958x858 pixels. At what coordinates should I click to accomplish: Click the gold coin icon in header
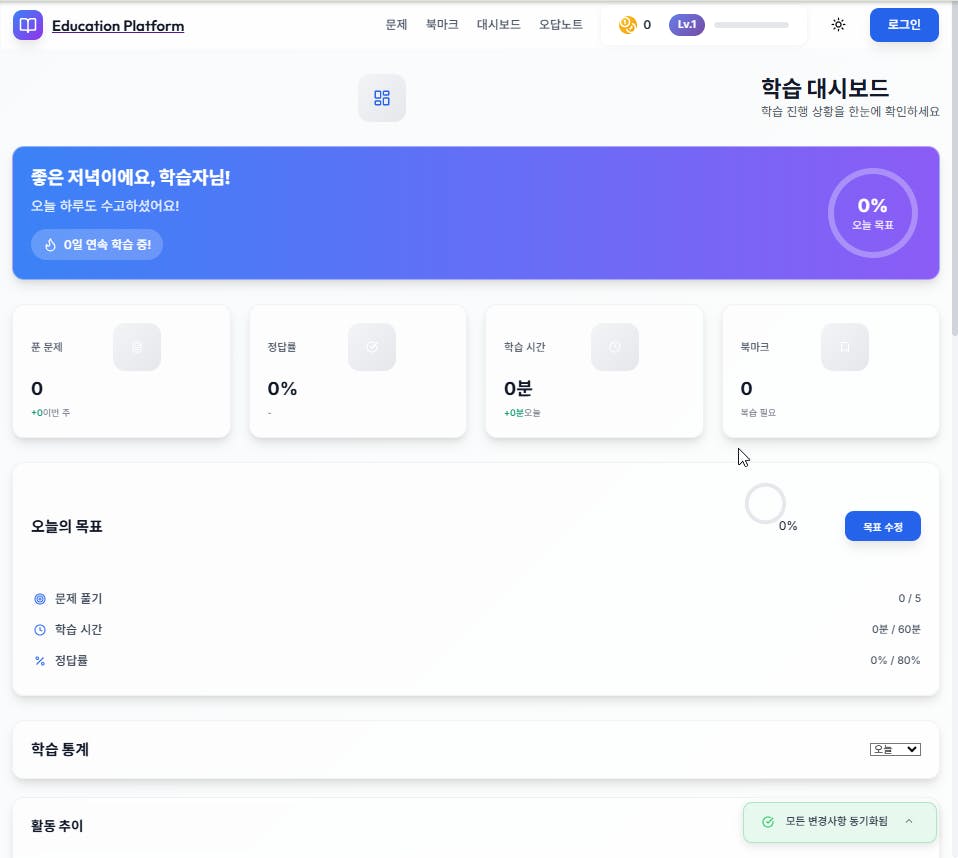tap(627, 25)
